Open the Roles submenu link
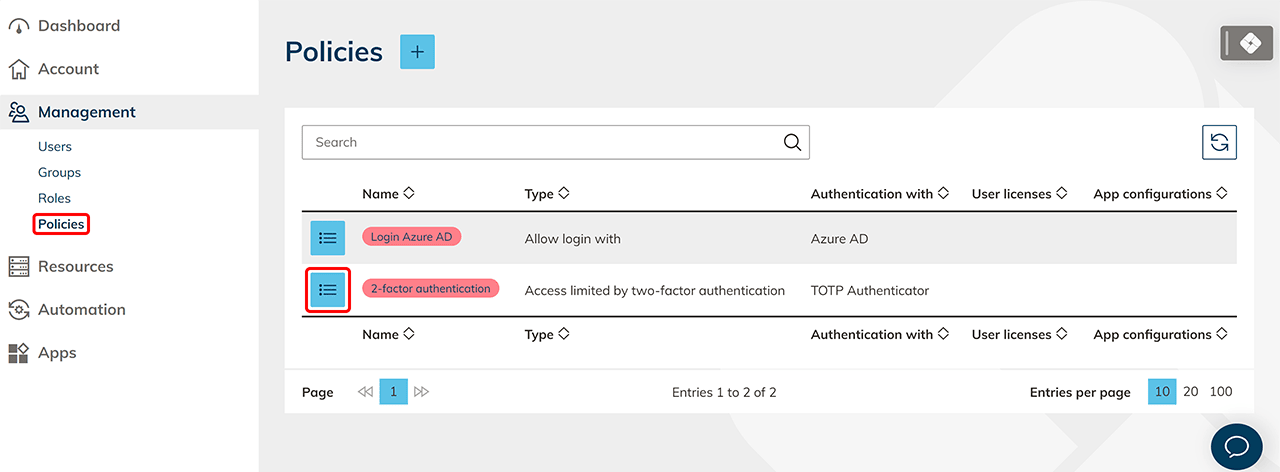 (54, 199)
